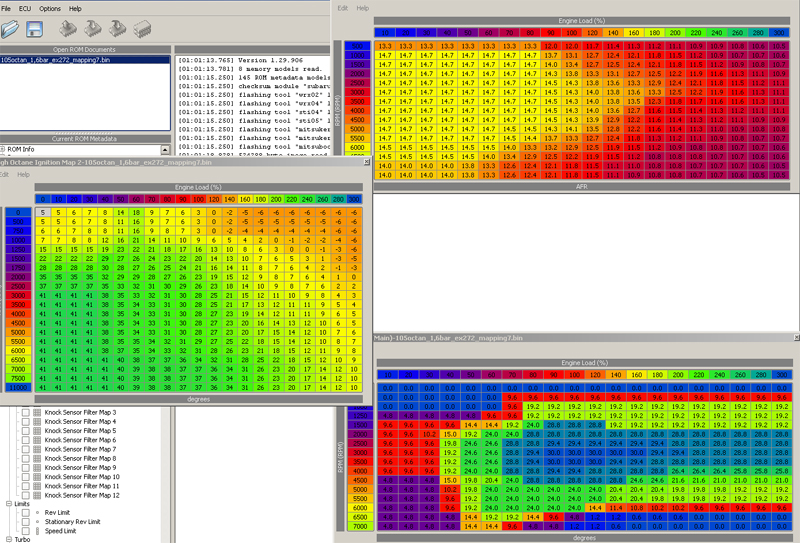Click the load 300 axis cell in Ignition Map 2
Image resolution: width=800 pixels, height=543 pixels.
tap(354, 199)
